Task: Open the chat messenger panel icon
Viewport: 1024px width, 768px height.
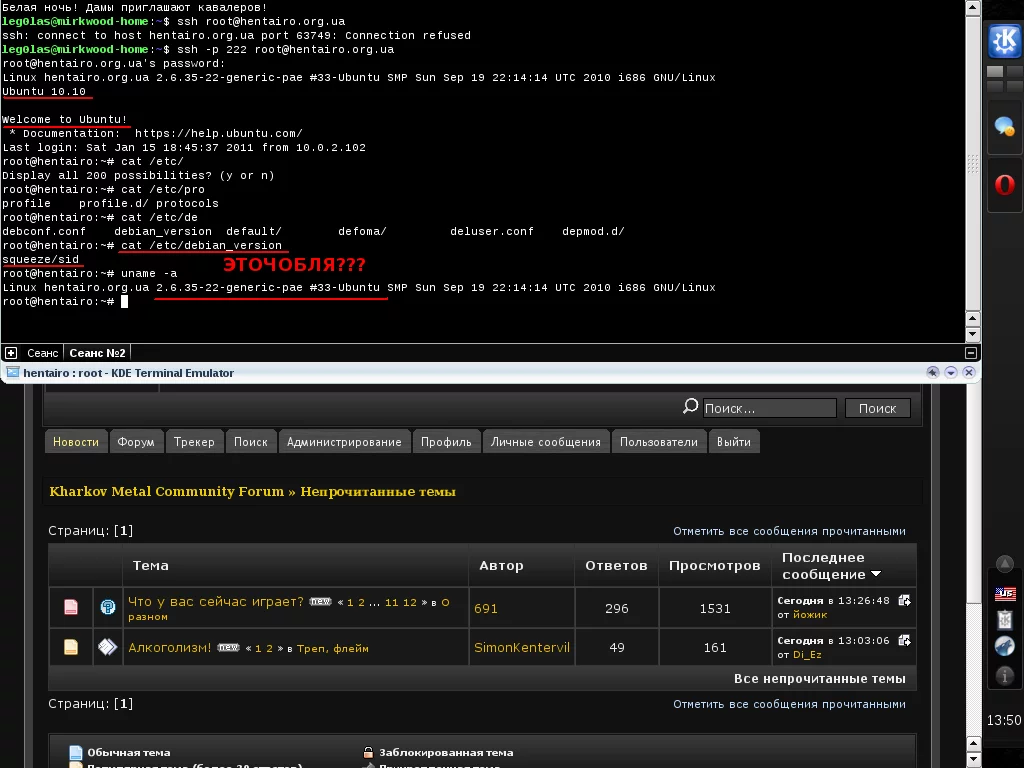Action: point(1004,127)
